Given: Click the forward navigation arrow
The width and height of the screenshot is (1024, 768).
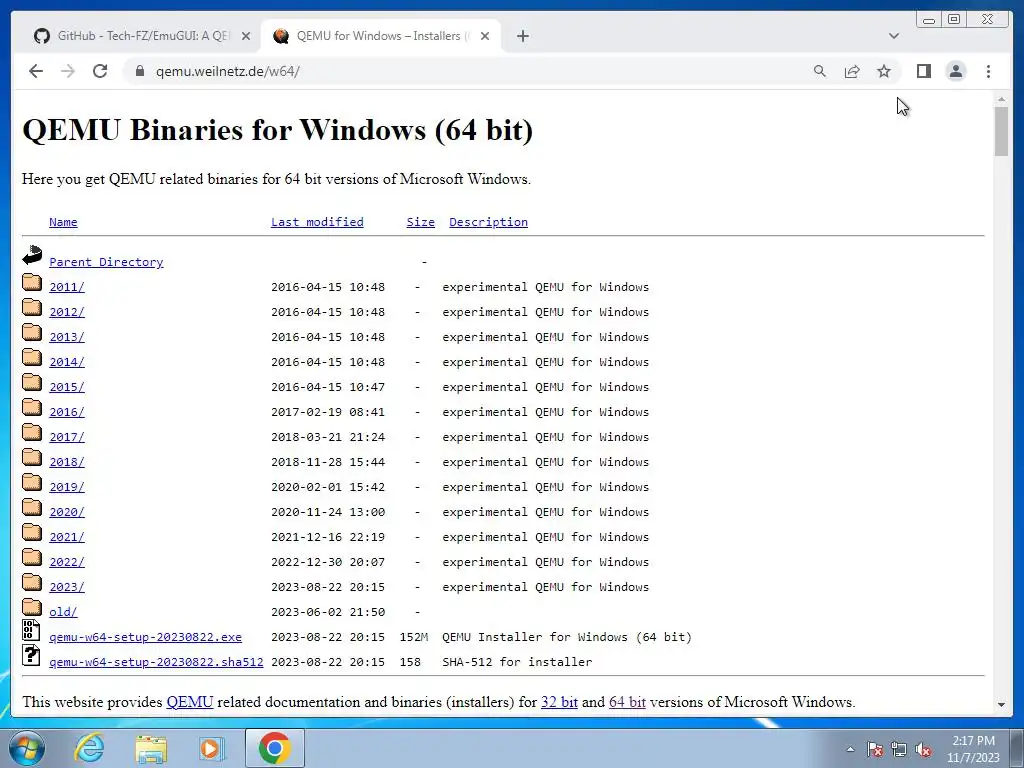Looking at the screenshot, I should pos(68,71).
